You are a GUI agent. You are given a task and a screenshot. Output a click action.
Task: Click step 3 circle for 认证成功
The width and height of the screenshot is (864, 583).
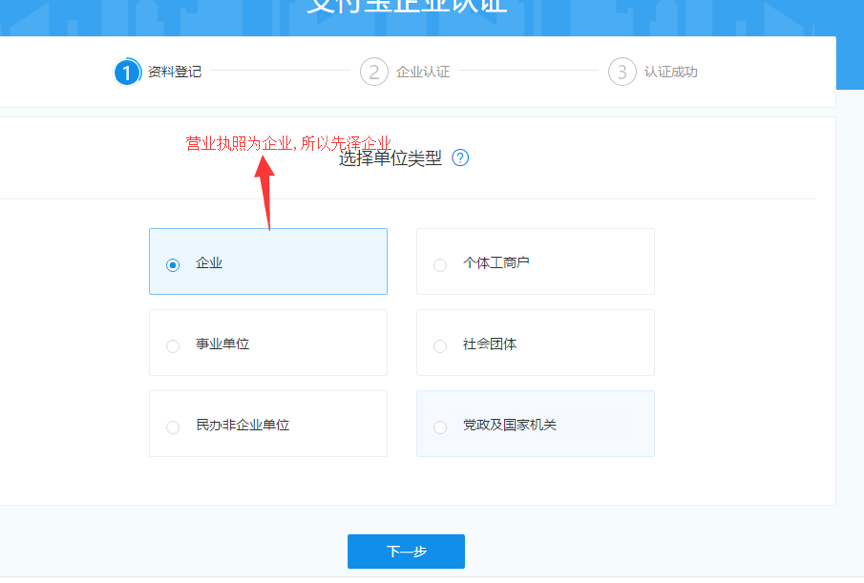[x=622, y=72]
